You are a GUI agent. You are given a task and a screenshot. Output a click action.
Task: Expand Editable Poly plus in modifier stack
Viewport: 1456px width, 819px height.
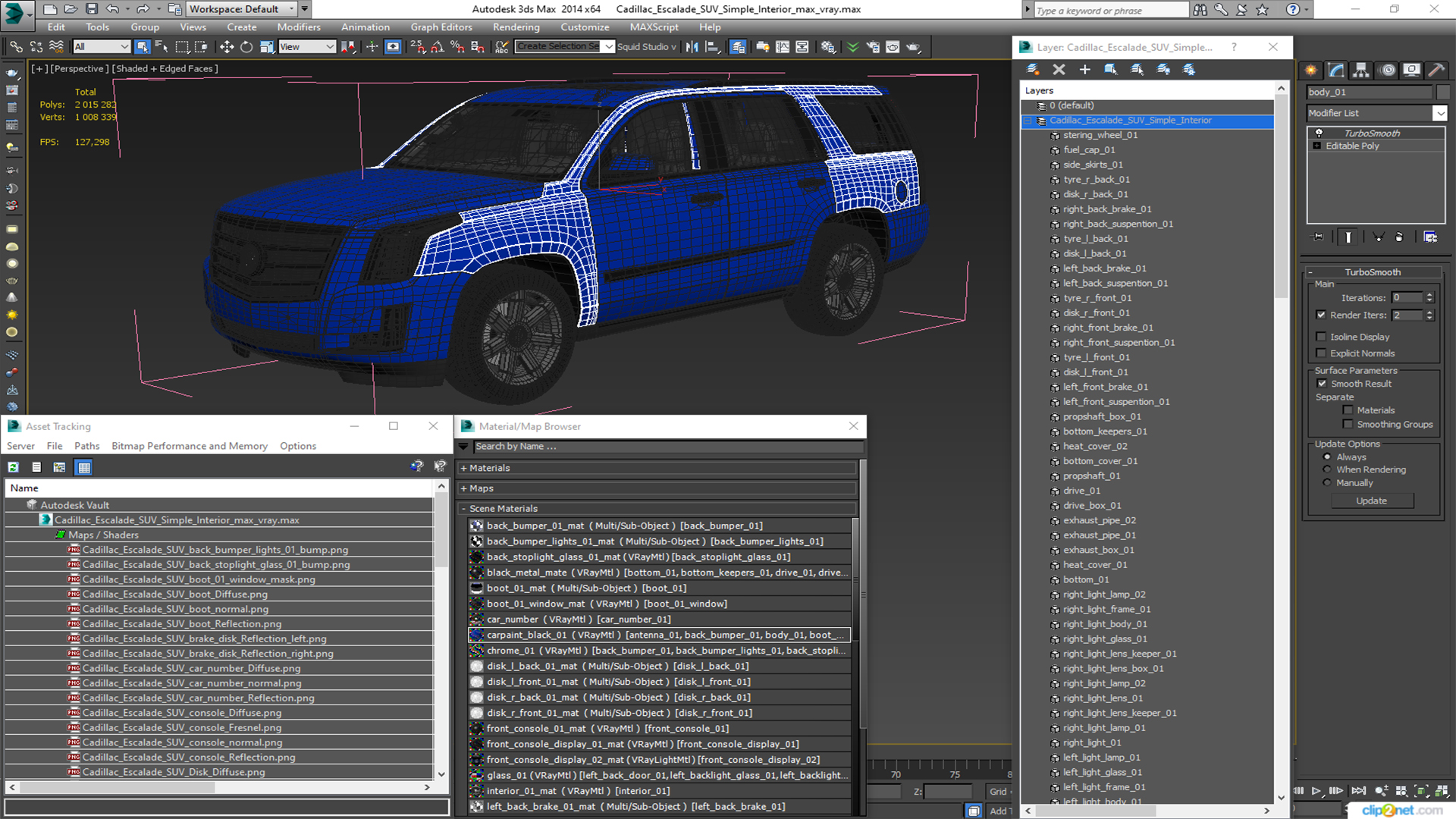coord(1317,146)
